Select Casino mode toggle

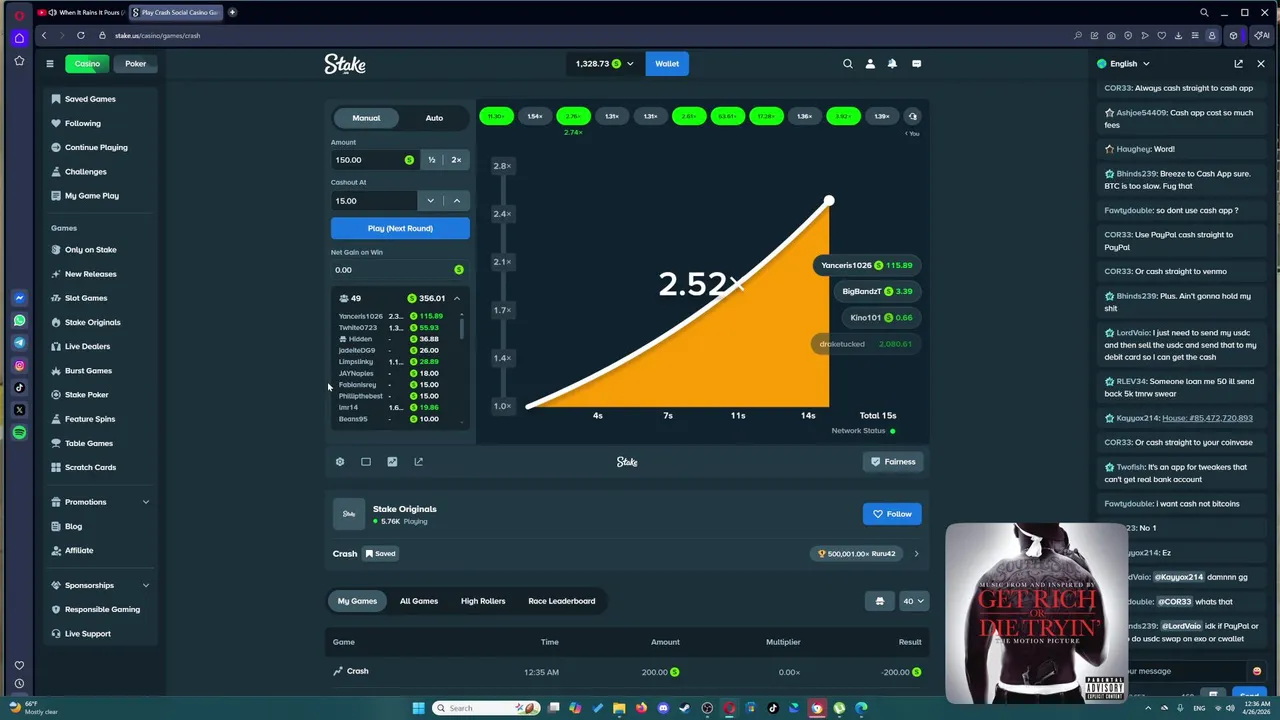[x=87, y=64]
